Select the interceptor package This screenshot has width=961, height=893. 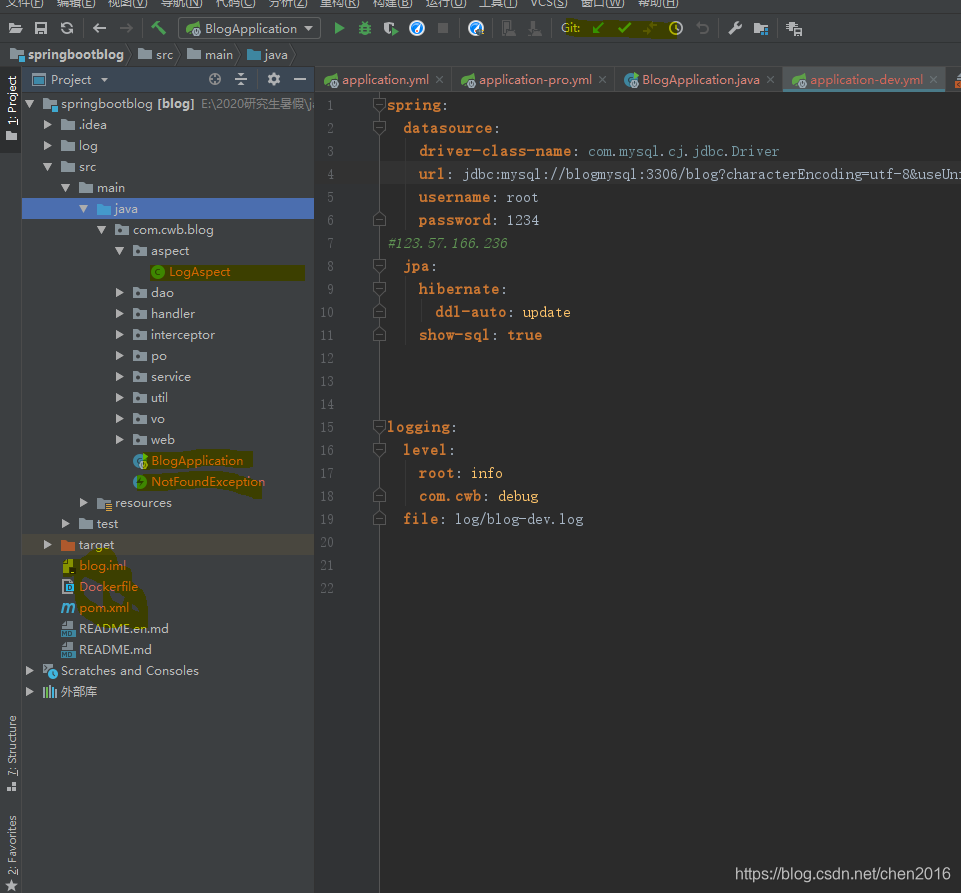pyautogui.click(x=183, y=335)
